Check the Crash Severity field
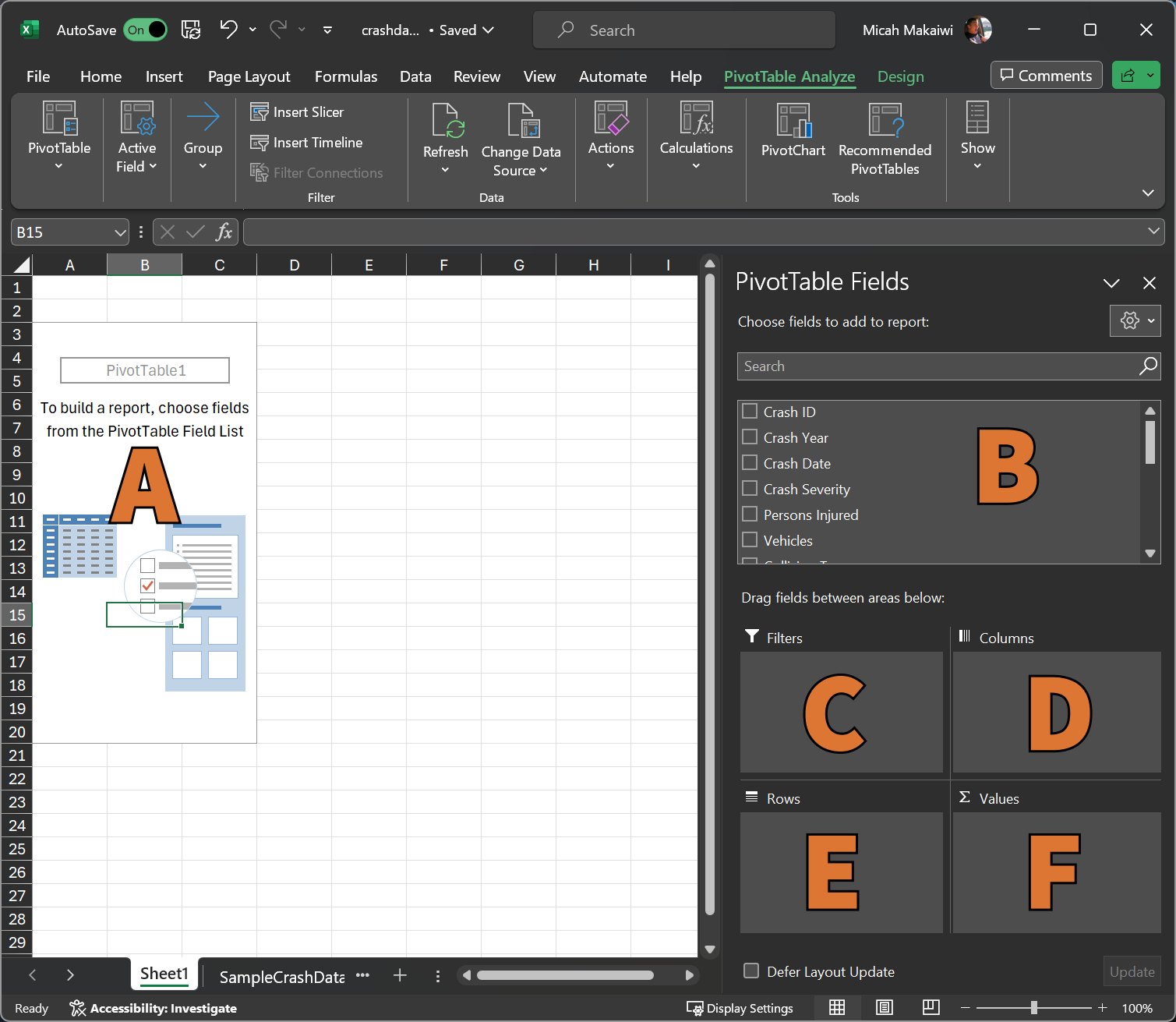1176x1022 pixels. tap(750, 489)
